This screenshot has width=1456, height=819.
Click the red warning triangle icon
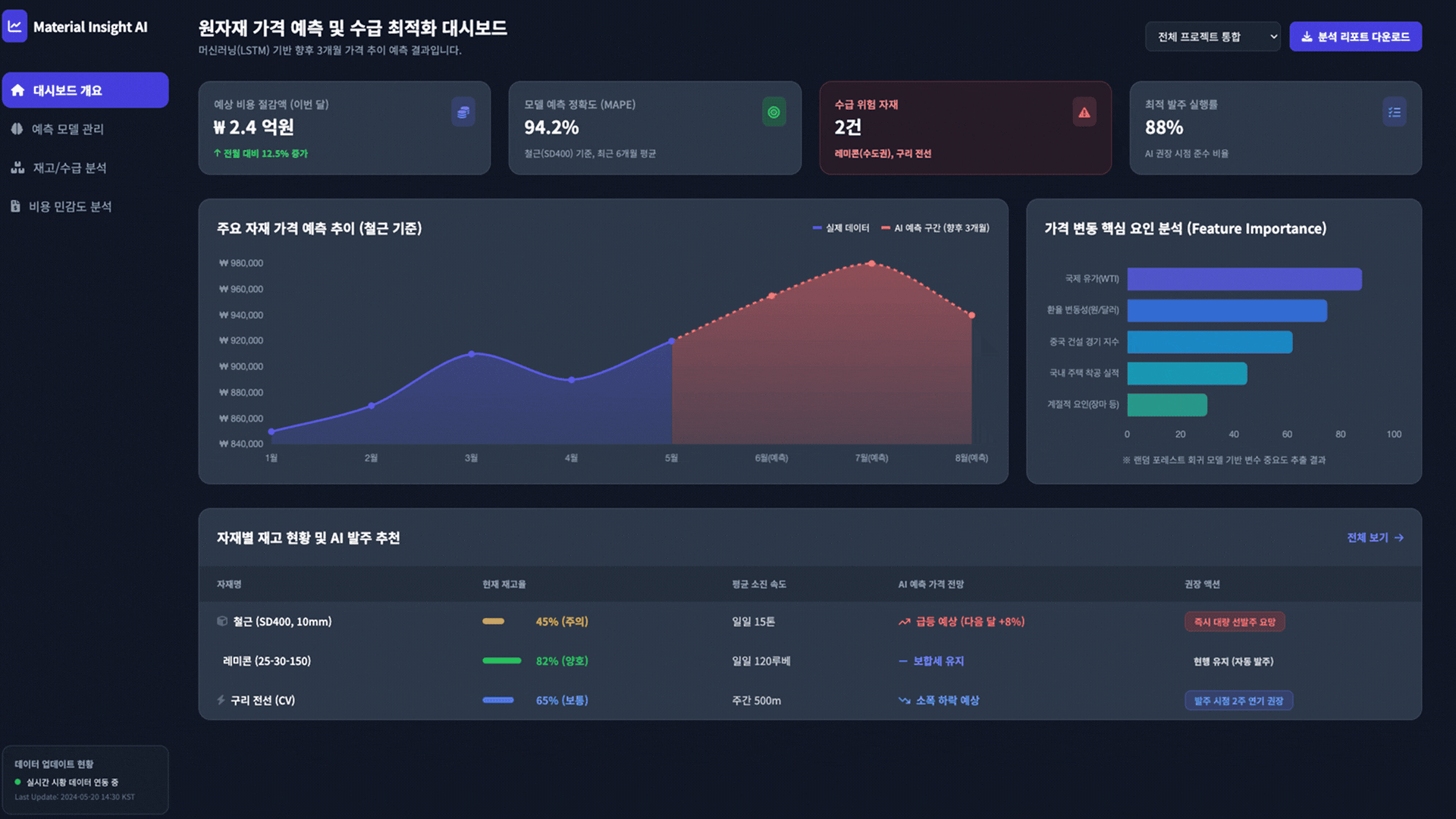click(x=1084, y=112)
